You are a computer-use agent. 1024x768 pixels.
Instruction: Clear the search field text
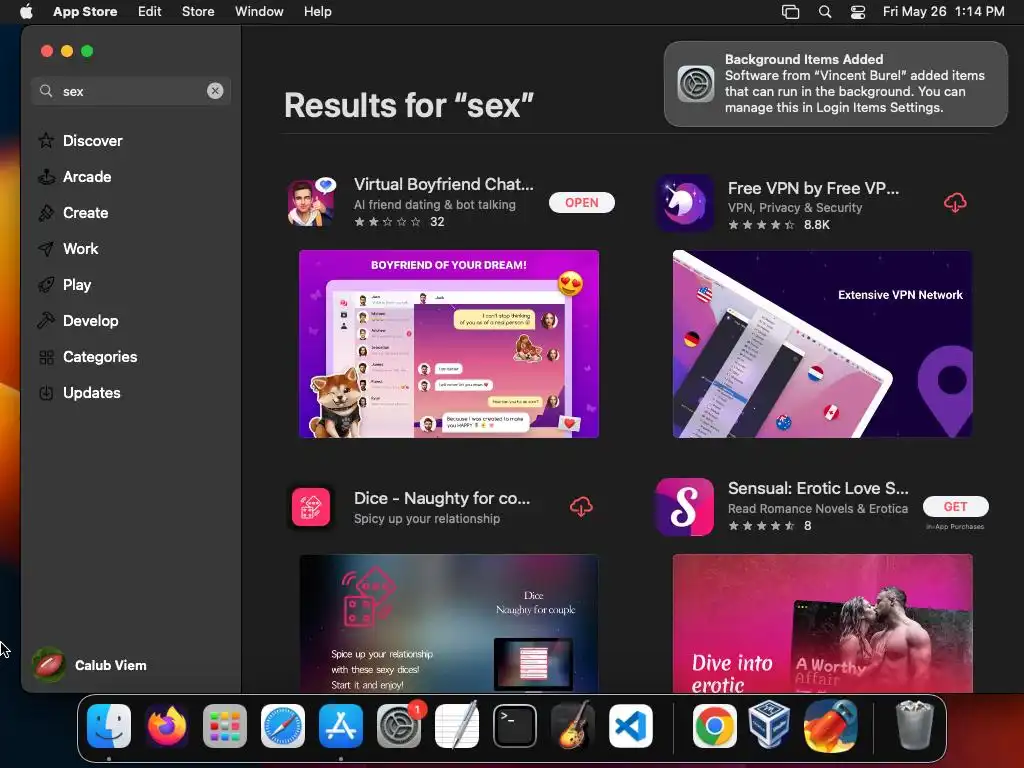pos(215,91)
